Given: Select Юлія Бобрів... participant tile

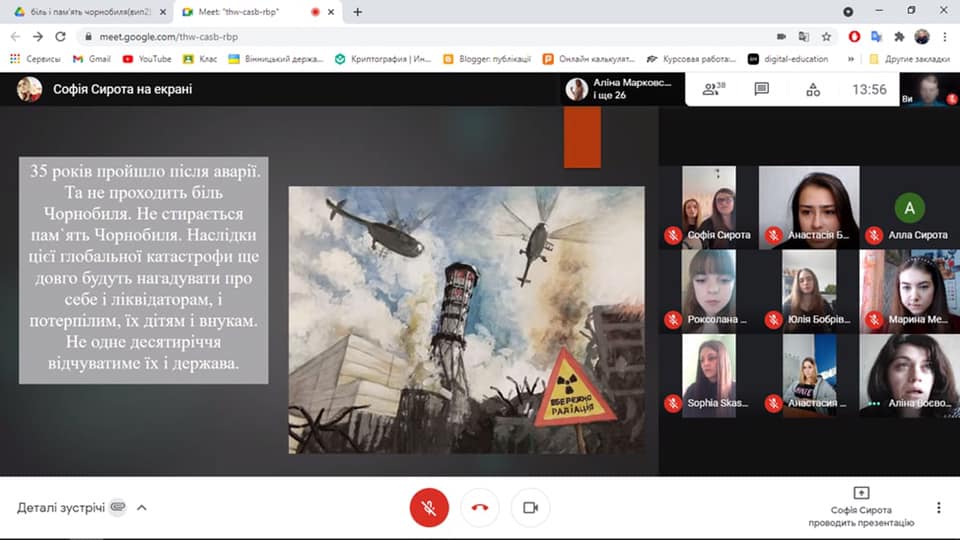Looking at the screenshot, I should pyautogui.click(x=809, y=291).
